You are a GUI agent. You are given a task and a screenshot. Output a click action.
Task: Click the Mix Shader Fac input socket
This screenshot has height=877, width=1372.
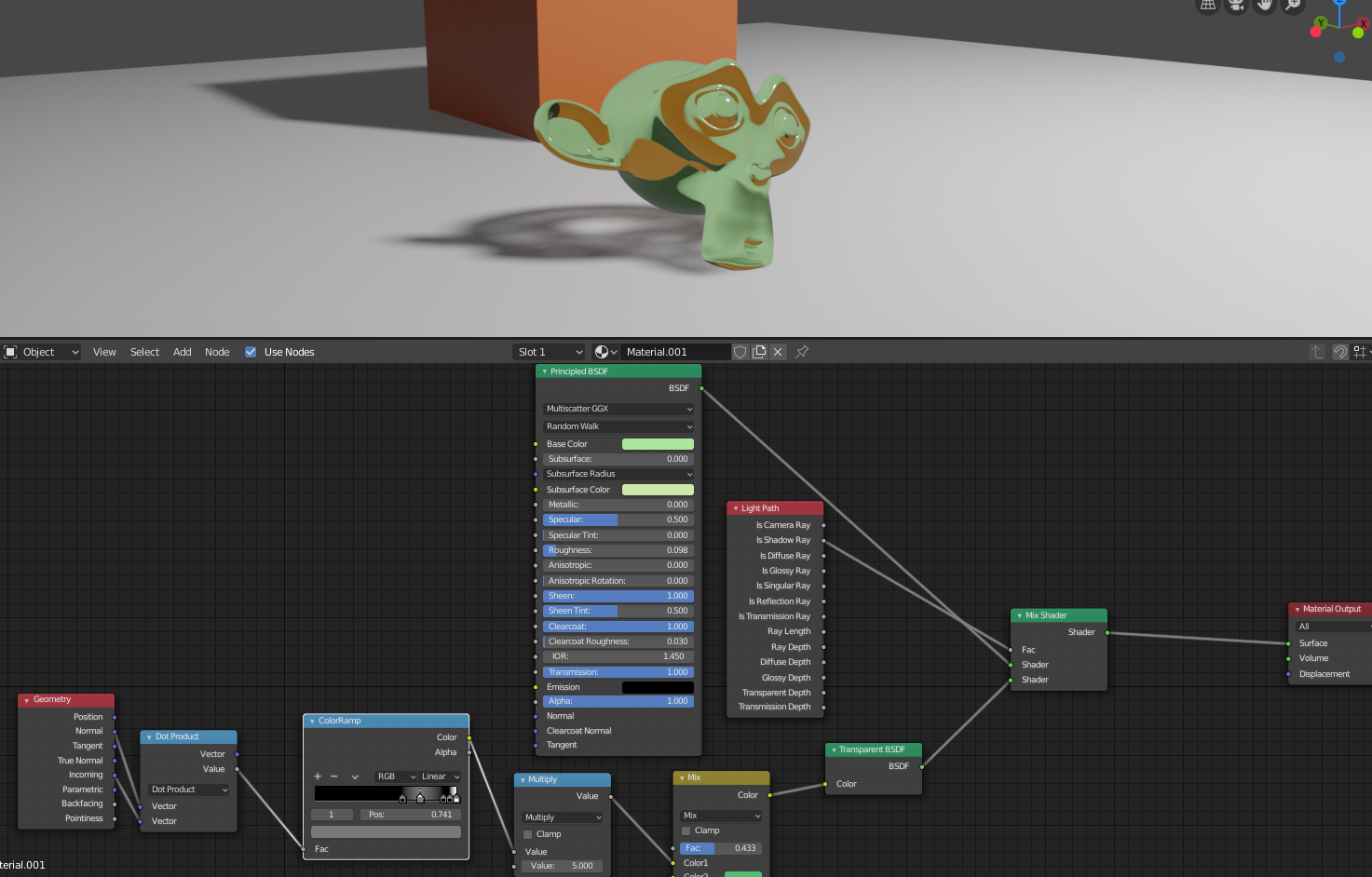point(1011,650)
